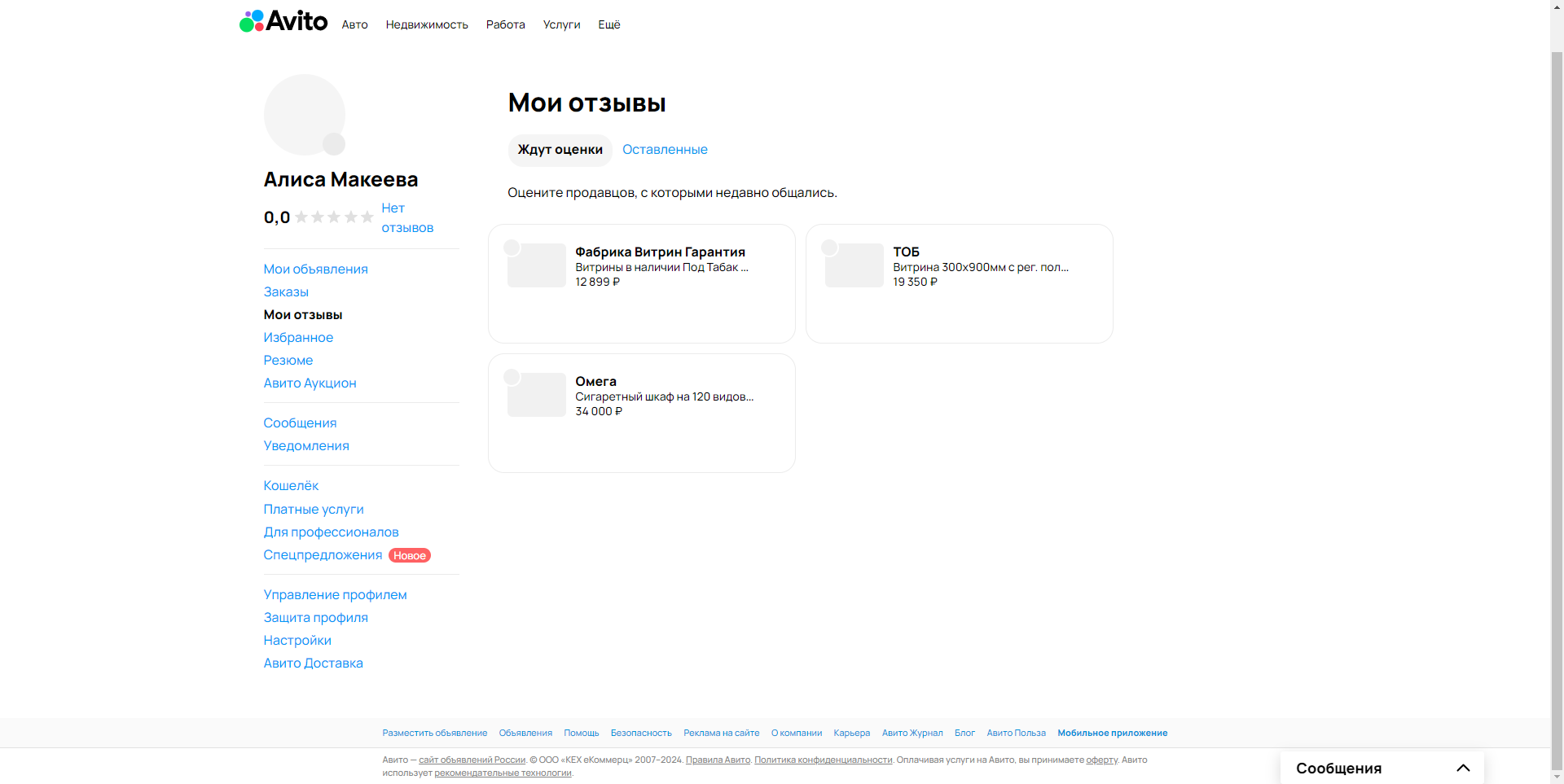Go to Мои объявления
The height and width of the screenshot is (784, 1564).
[315, 269]
